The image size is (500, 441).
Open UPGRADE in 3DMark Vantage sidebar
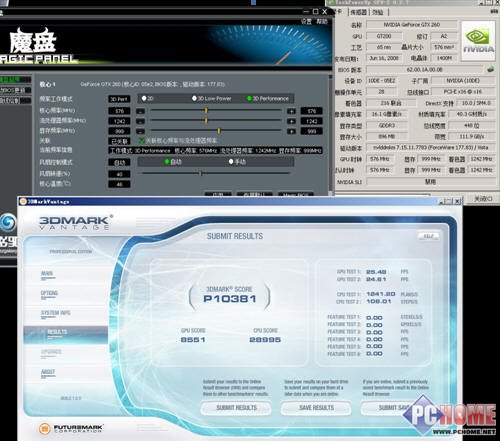tap(51, 352)
